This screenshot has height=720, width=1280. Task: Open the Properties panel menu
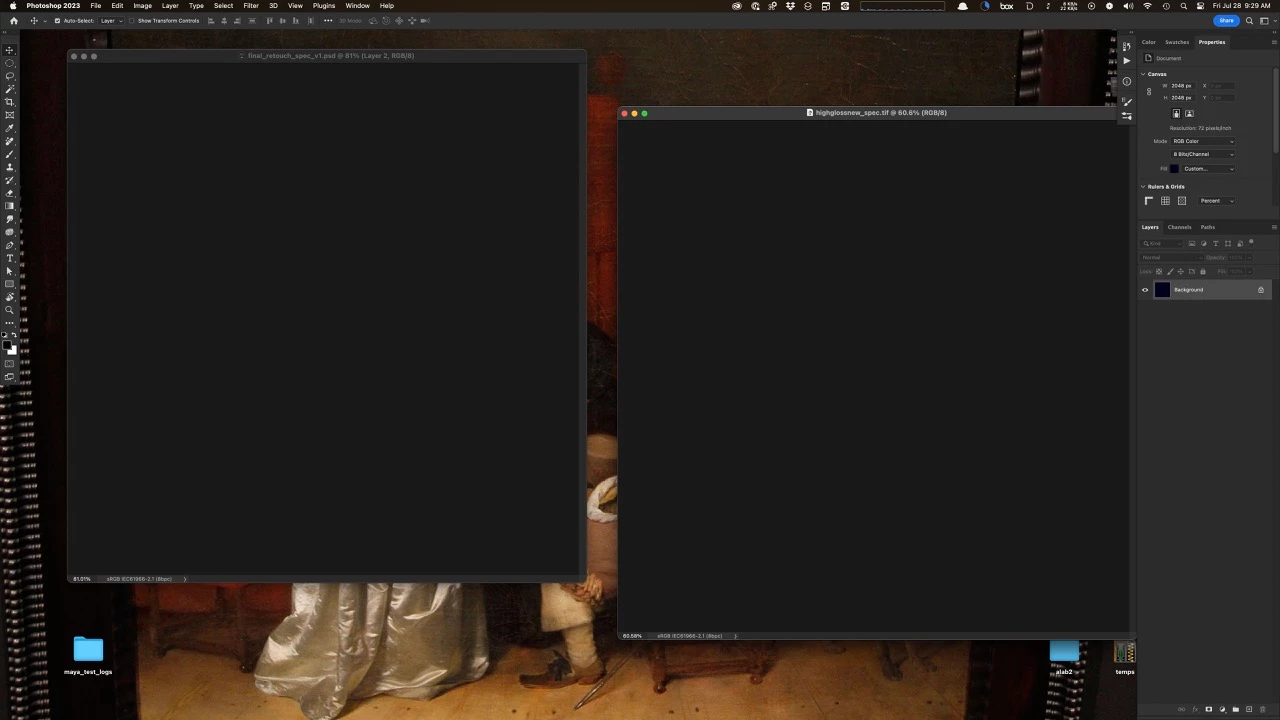(1274, 42)
